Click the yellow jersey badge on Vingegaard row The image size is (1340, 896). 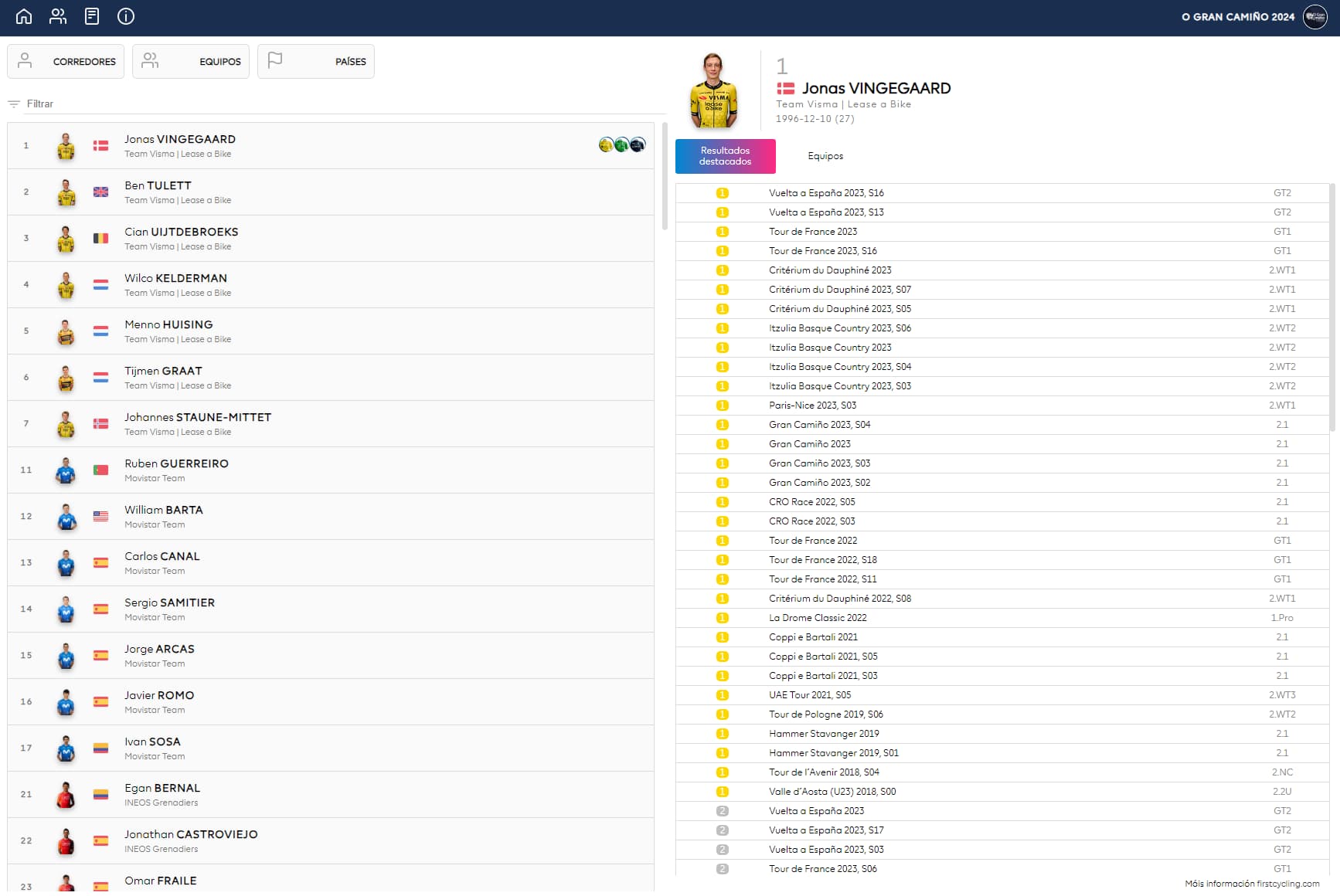coord(606,144)
